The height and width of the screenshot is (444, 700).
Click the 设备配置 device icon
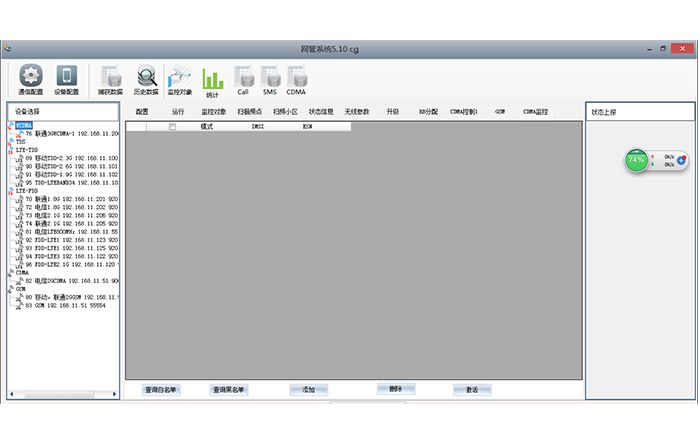coord(67,78)
